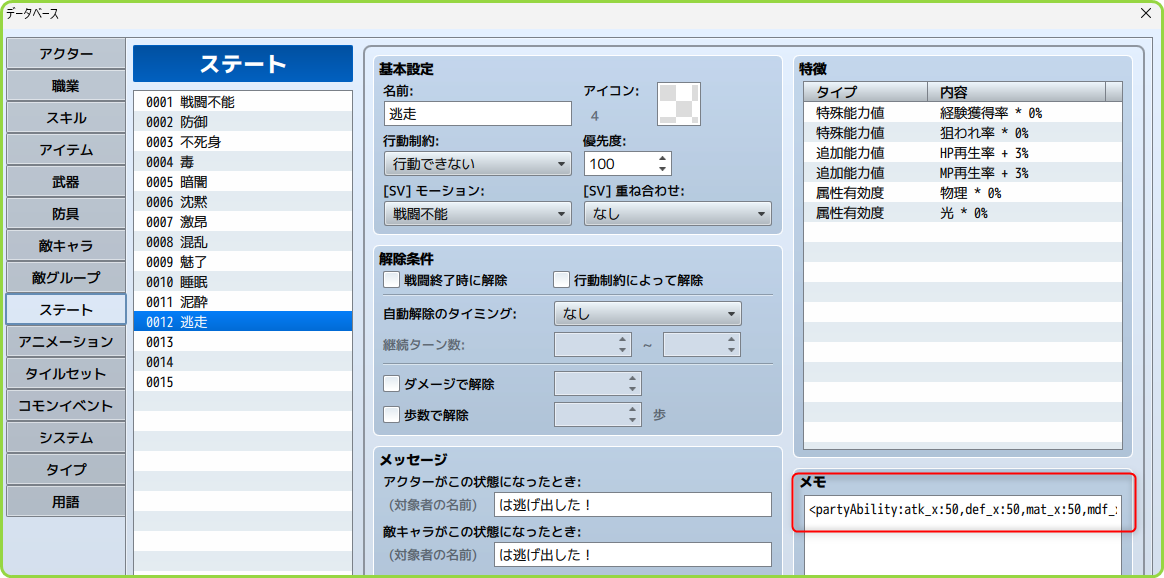
Task: Open the システム tab
Action: click(x=66, y=438)
